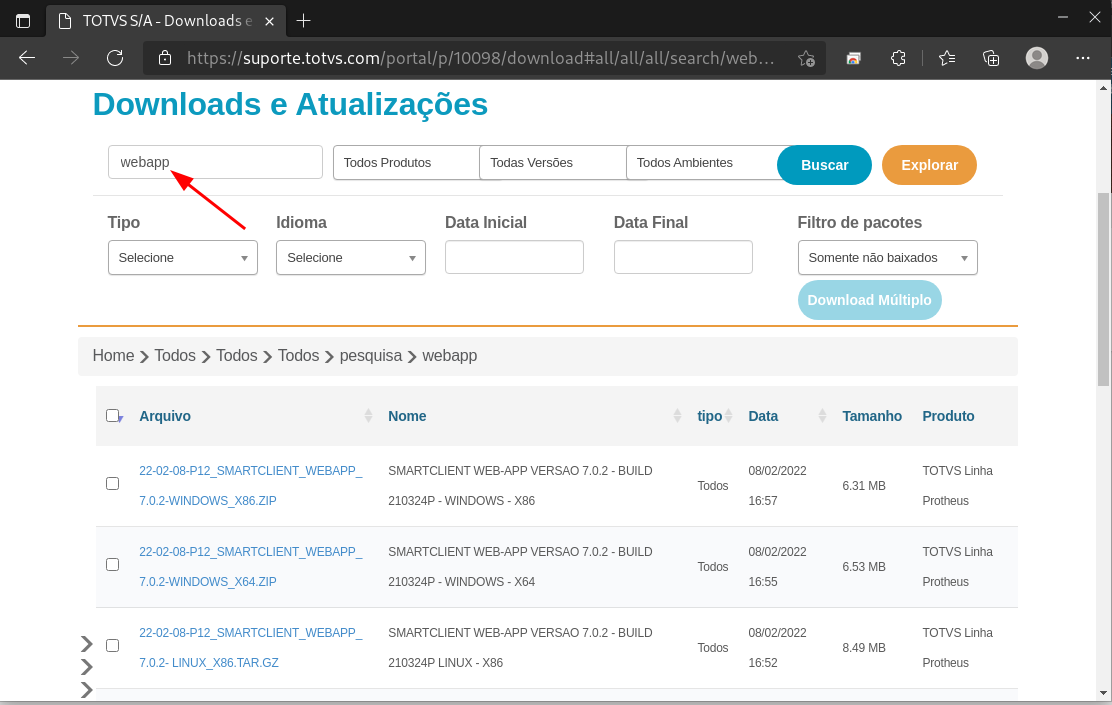This screenshot has width=1112, height=705.
Task: Close the TOTVS S/A Downloads tab
Action: pyautogui.click(x=269, y=21)
